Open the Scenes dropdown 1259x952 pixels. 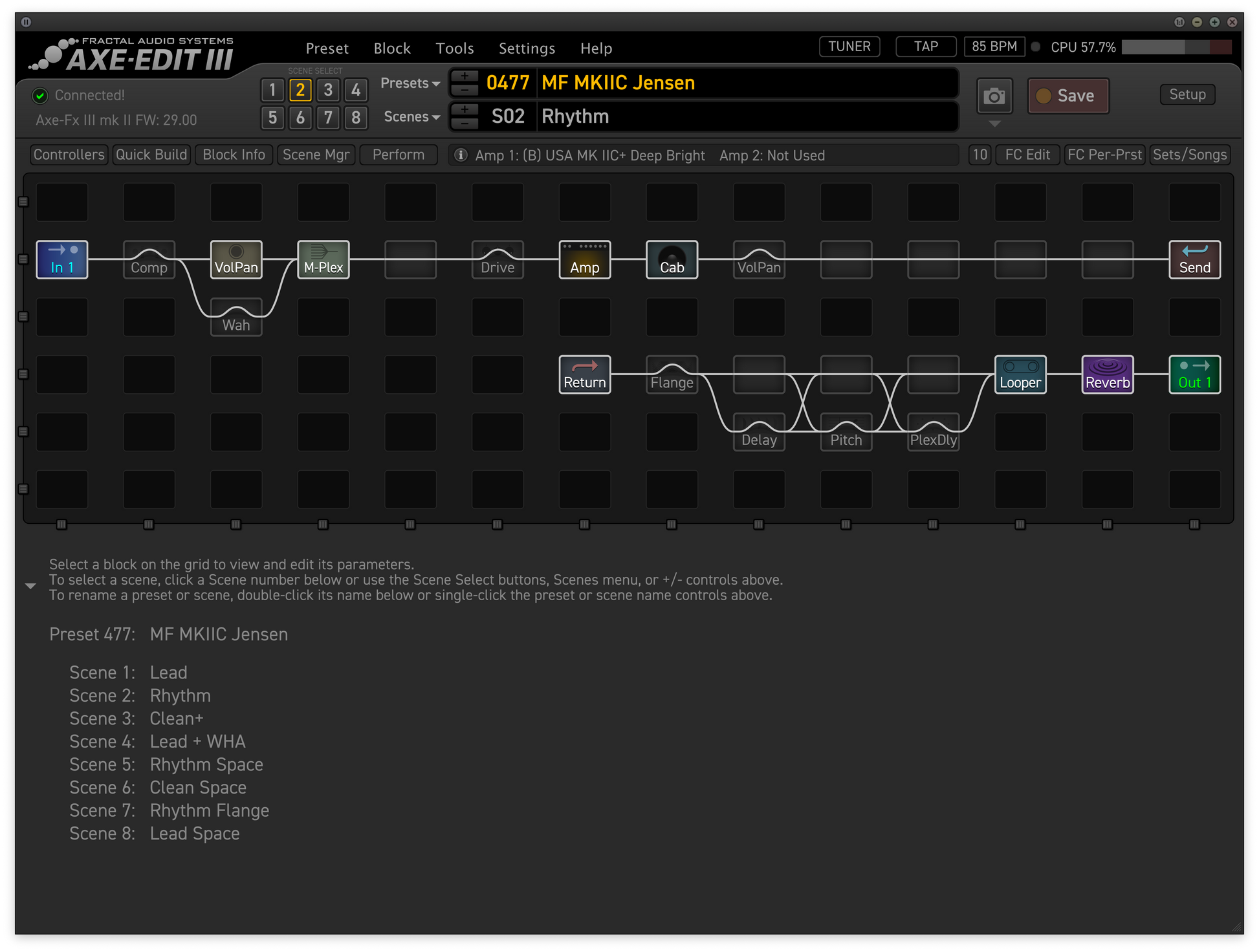[411, 117]
